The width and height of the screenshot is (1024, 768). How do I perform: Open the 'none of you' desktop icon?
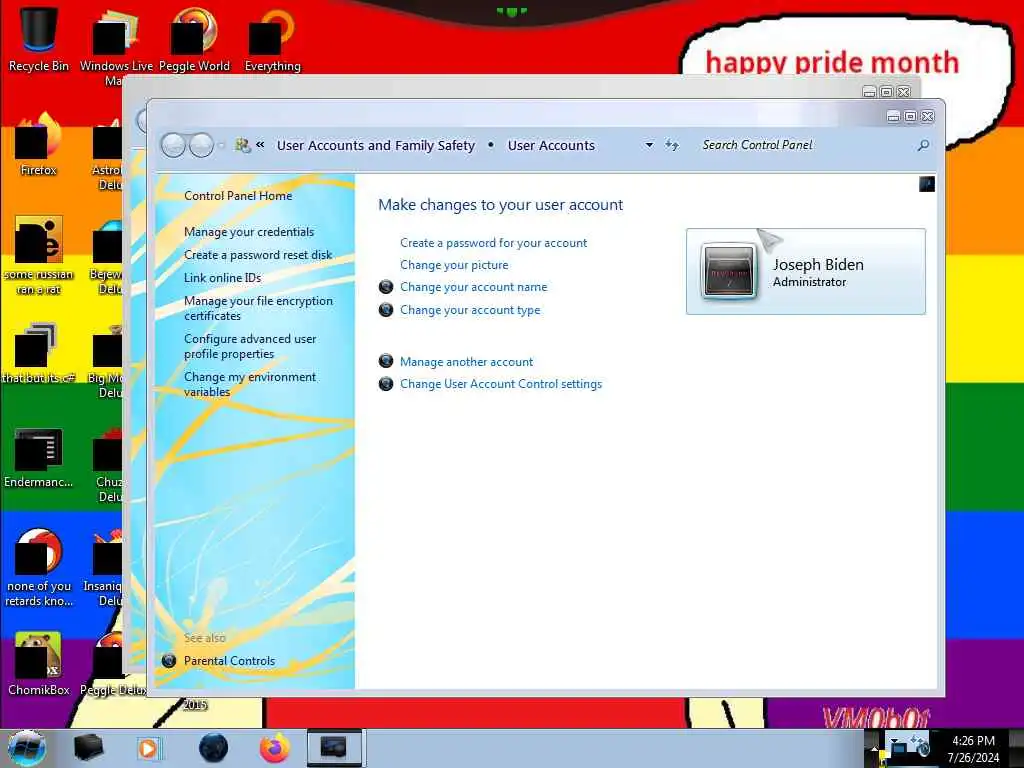point(39,567)
